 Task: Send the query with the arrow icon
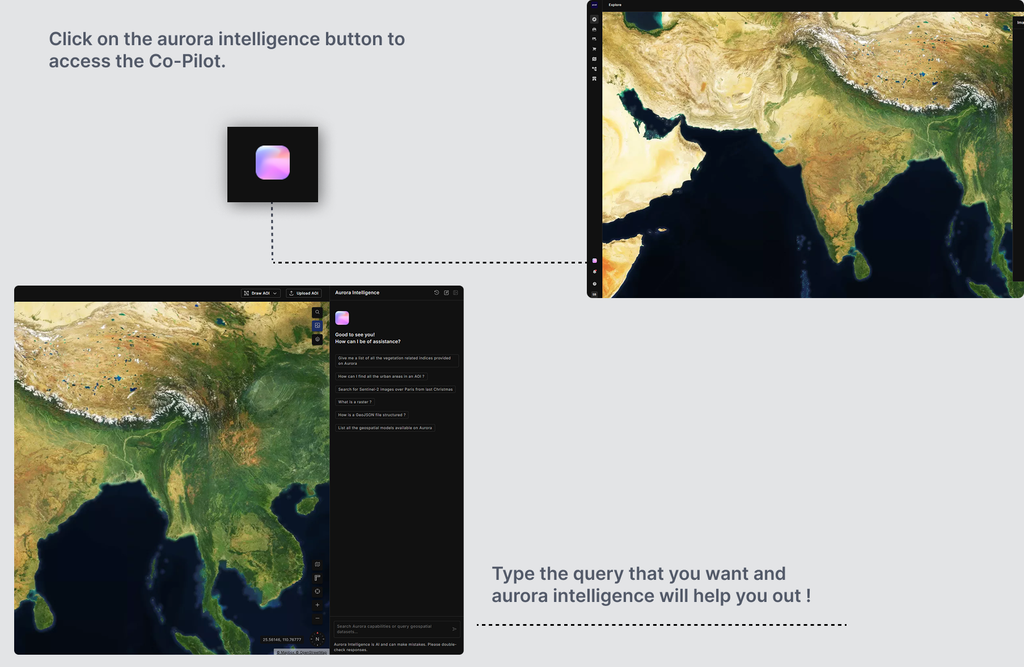455,629
